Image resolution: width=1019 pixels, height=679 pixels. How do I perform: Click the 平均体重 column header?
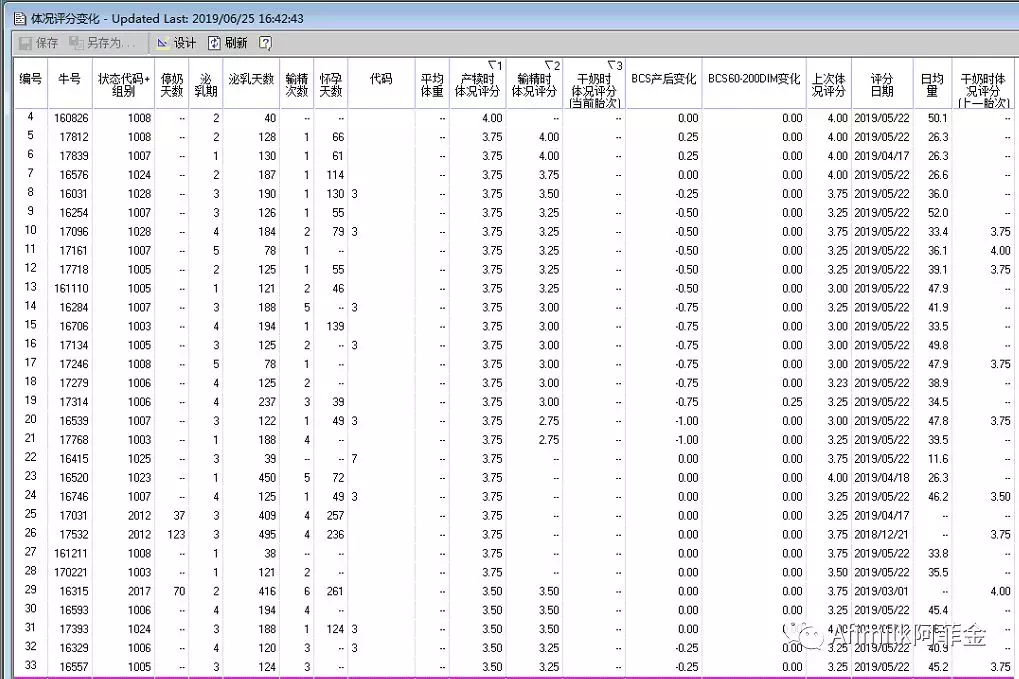click(432, 84)
